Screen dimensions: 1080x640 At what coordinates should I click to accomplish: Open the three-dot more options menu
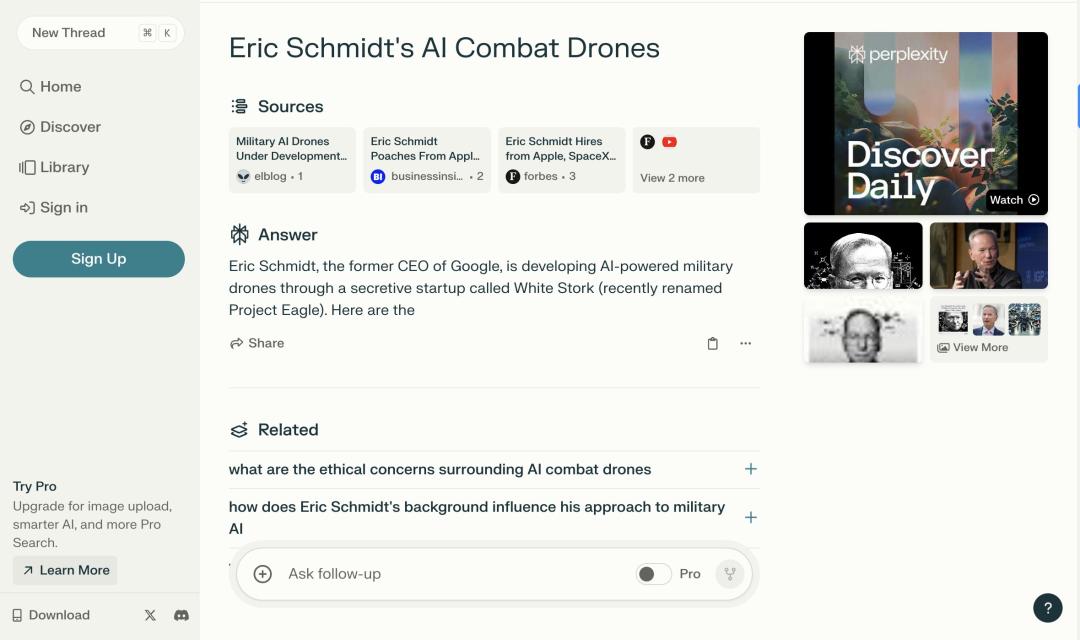[x=745, y=343]
